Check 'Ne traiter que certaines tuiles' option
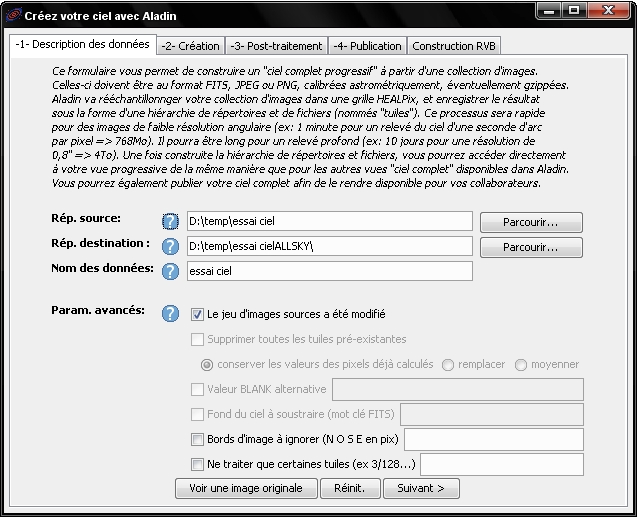 coord(197,465)
